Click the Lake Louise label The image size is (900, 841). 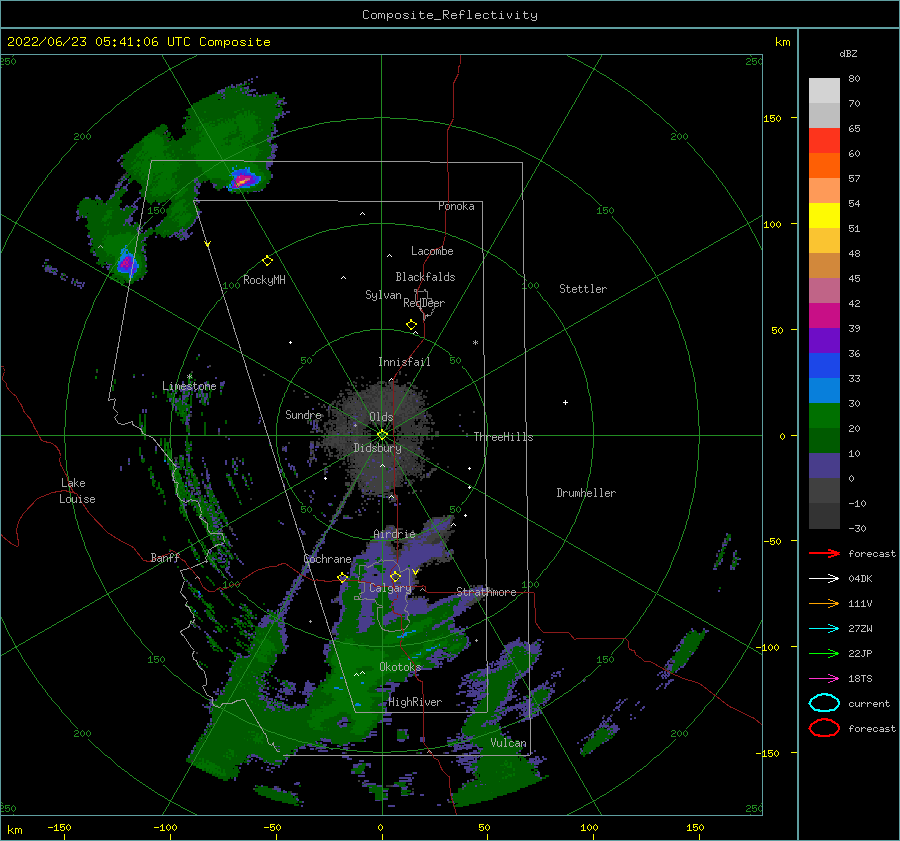pyautogui.click(x=77, y=491)
